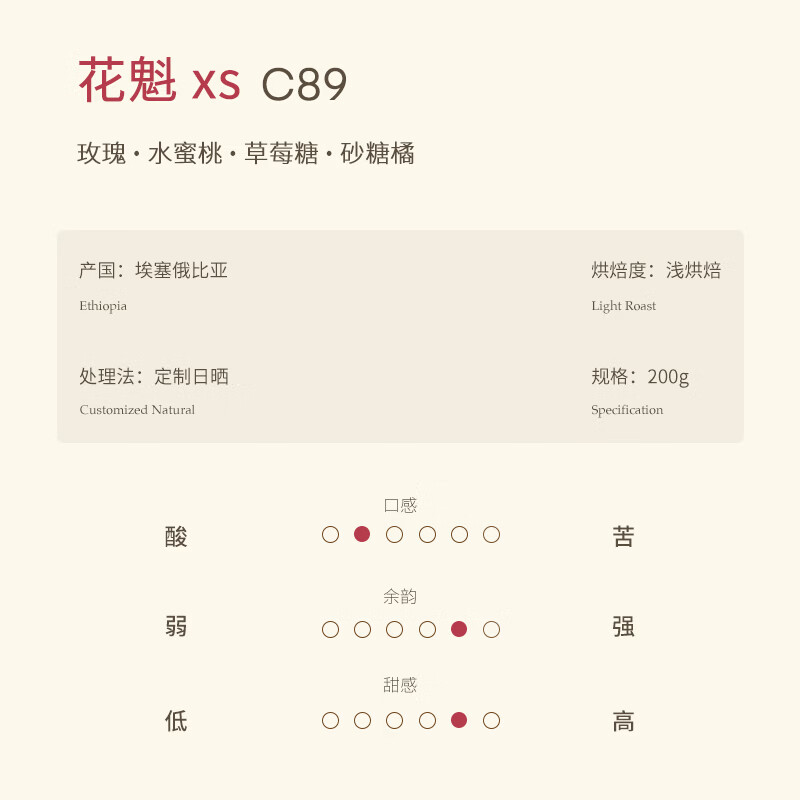800x800 pixels.
Task: Click the 甜感 heading above the dots
Action: (x=400, y=685)
